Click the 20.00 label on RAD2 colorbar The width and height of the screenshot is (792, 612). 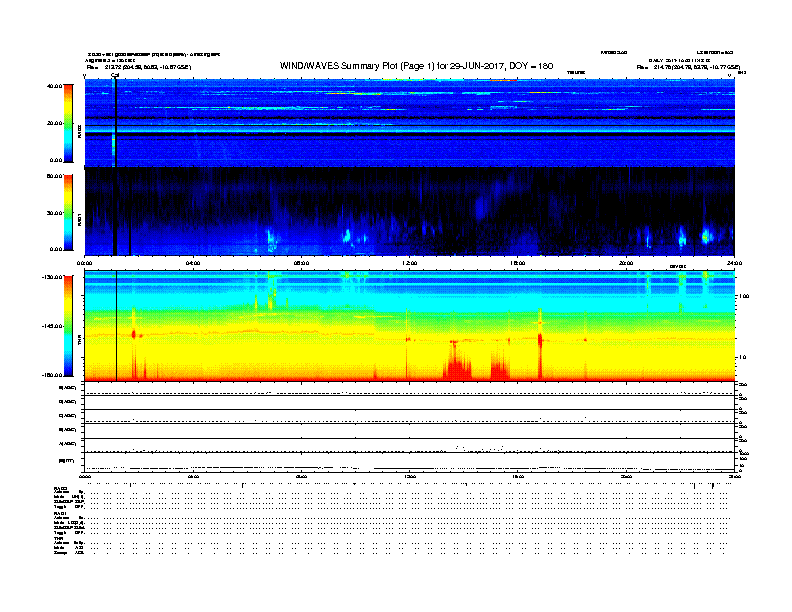tap(54, 123)
